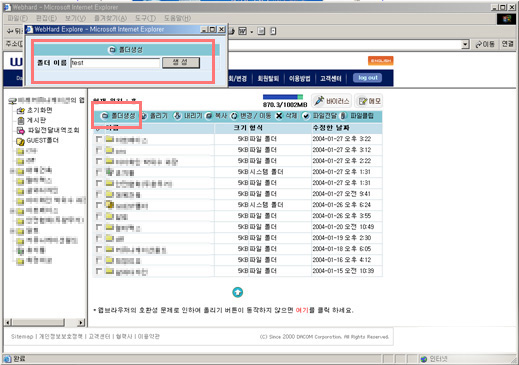This screenshot has height=365, width=519.
Task: Click the 이동 go button by the address bar
Action: click(485, 44)
